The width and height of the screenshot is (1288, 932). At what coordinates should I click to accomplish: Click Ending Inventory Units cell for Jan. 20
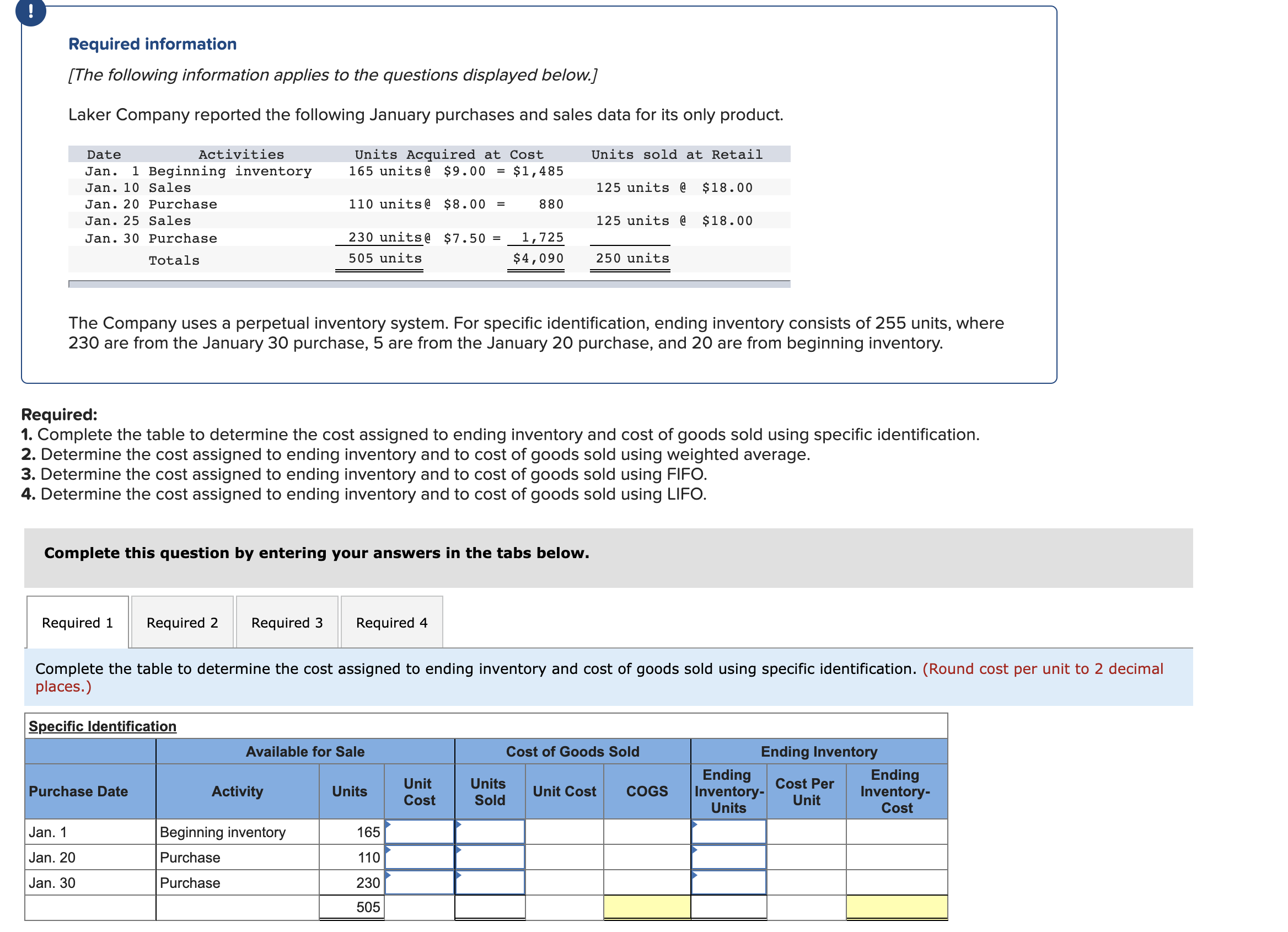729,858
